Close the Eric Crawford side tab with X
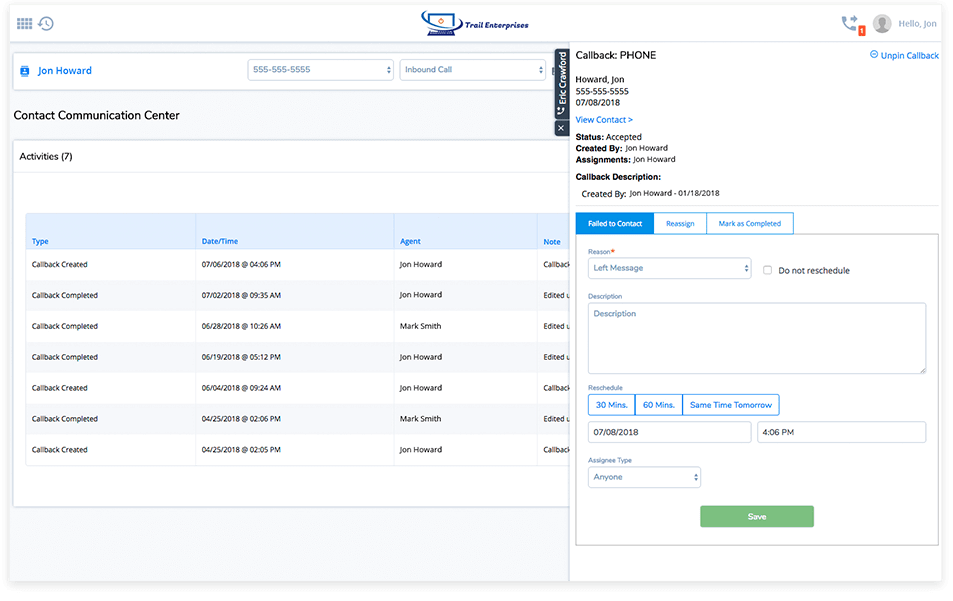 [x=561, y=128]
